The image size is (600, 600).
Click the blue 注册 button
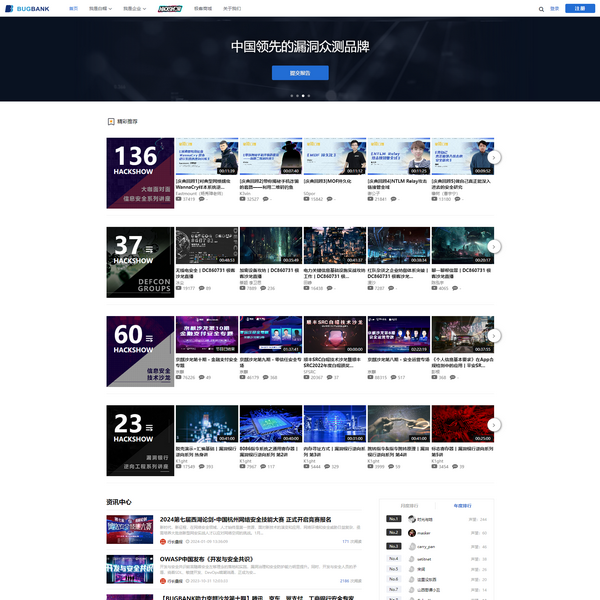click(x=580, y=8)
